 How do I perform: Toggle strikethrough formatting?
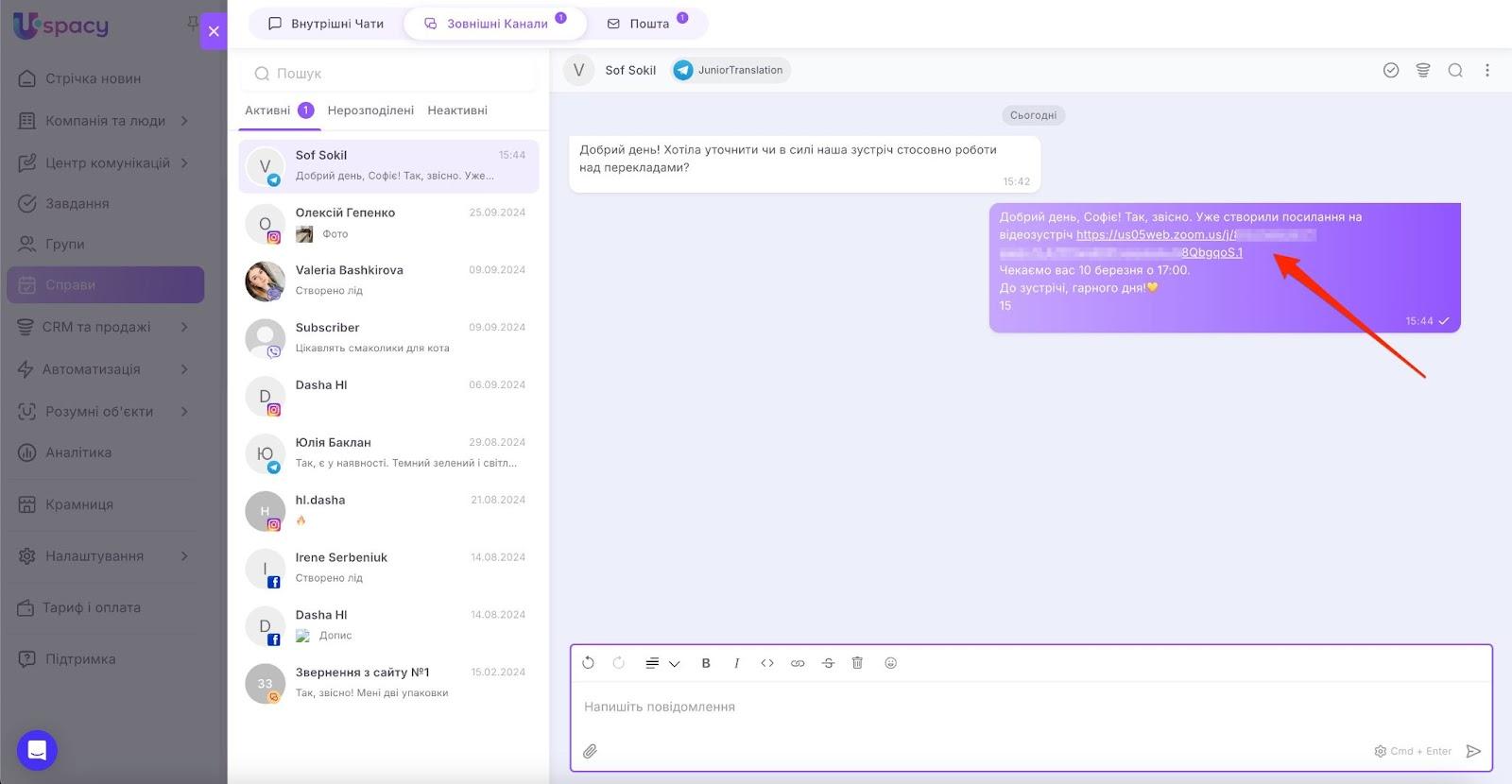(828, 663)
